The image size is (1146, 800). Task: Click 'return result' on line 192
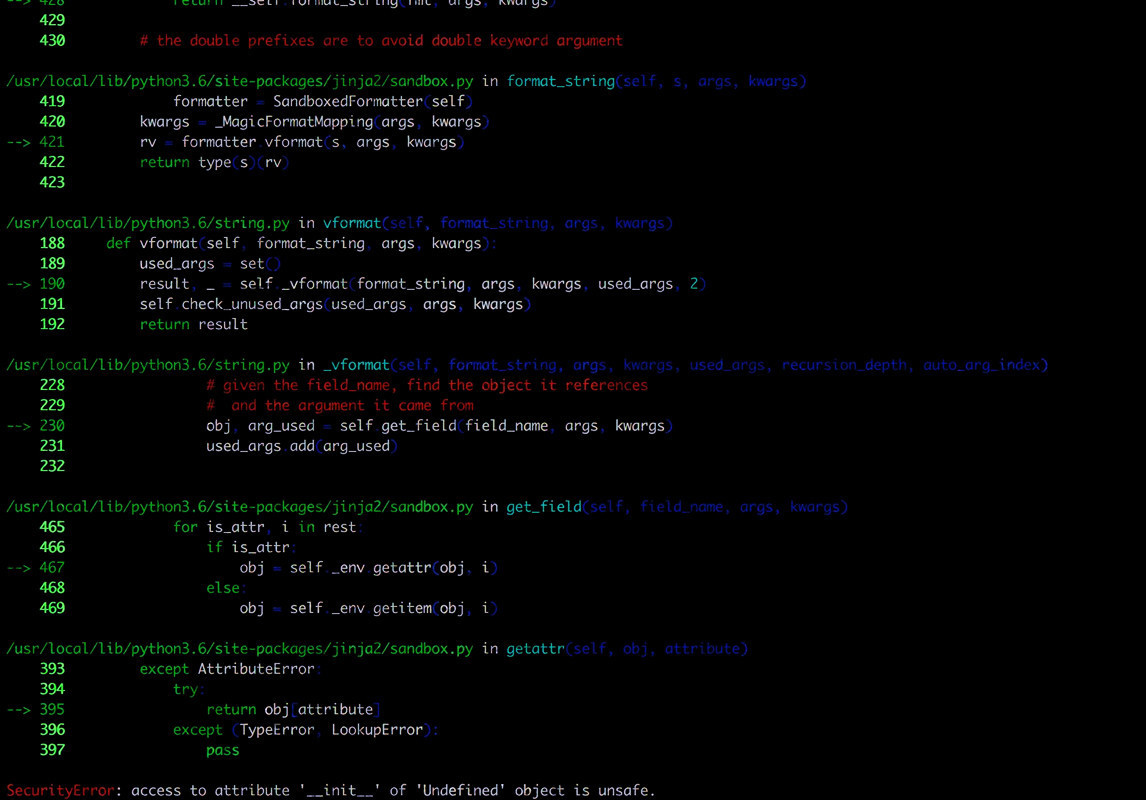point(193,324)
